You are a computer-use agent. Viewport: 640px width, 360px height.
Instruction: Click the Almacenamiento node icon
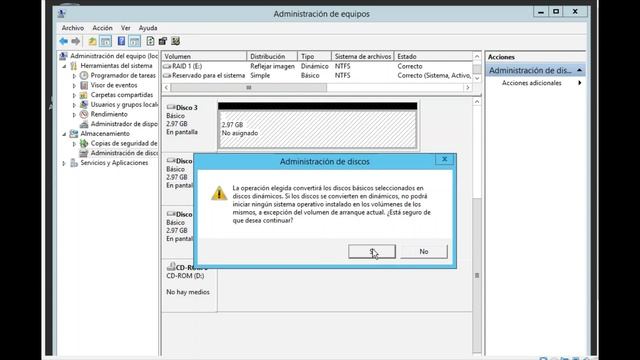[x=74, y=134]
